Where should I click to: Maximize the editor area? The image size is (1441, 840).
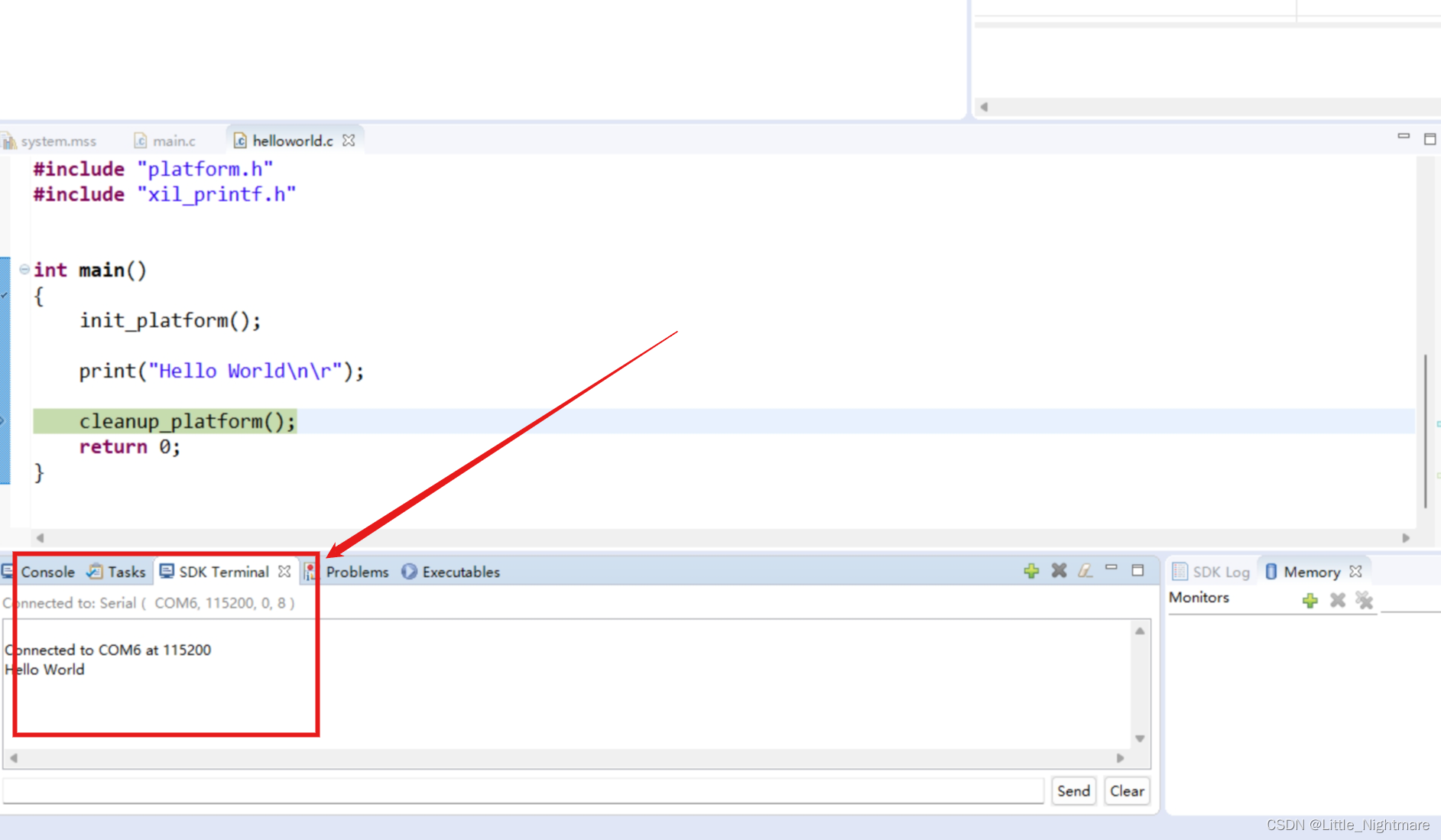1430,139
